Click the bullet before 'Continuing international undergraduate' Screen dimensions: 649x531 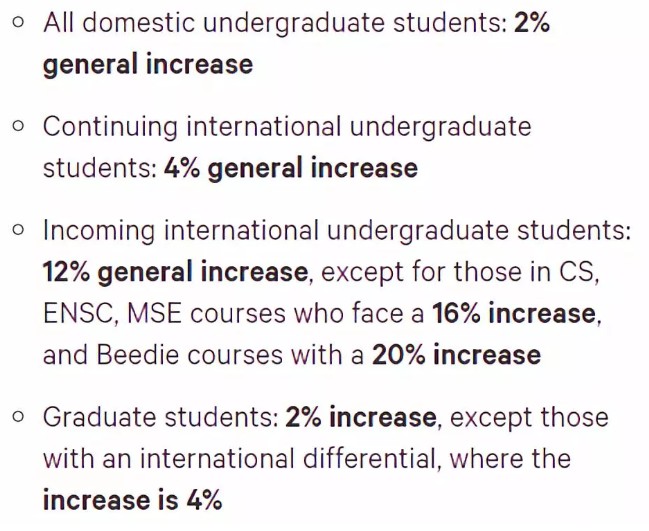[18, 126]
